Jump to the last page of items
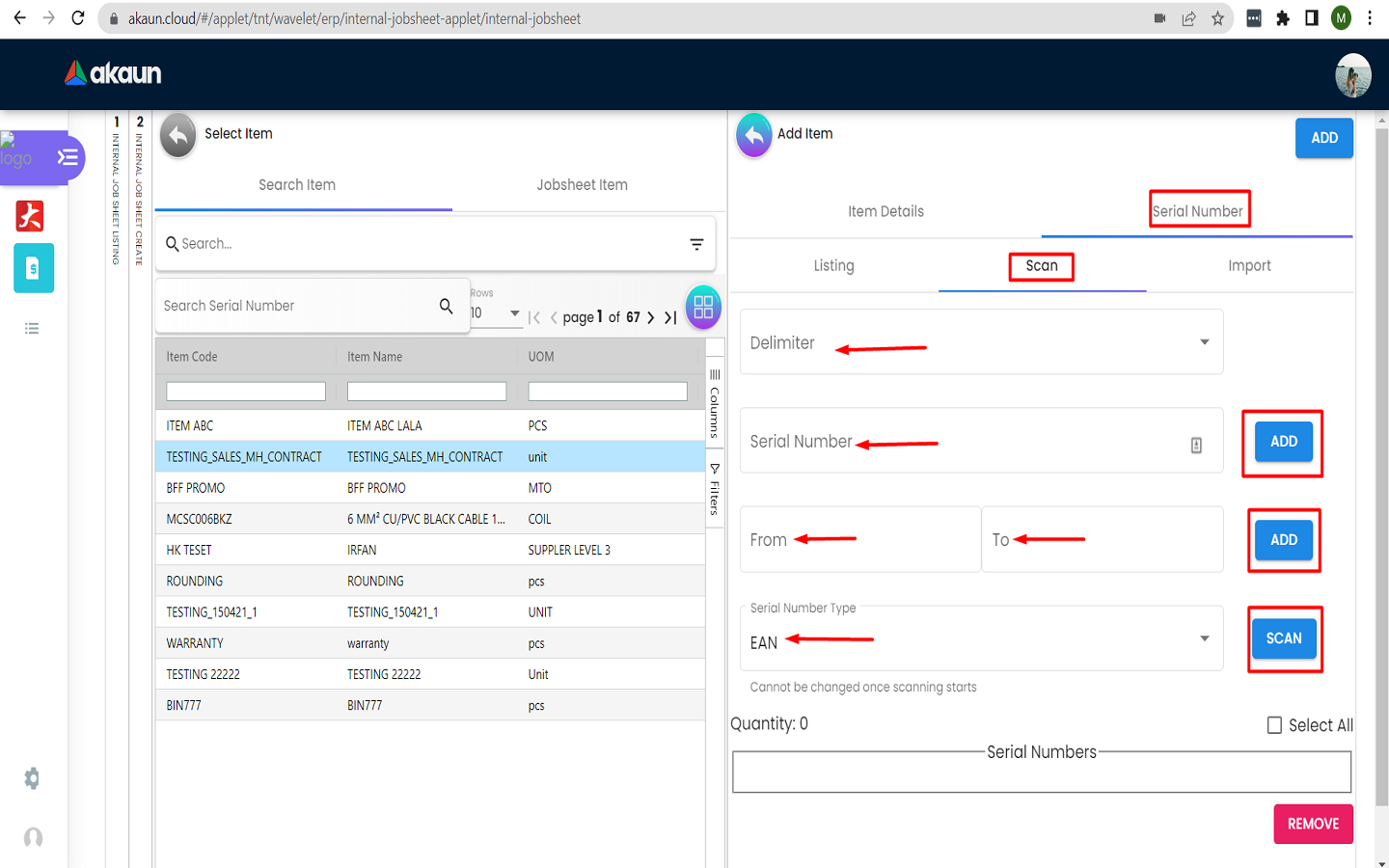This screenshot has width=1389, height=868. pyautogui.click(x=670, y=317)
